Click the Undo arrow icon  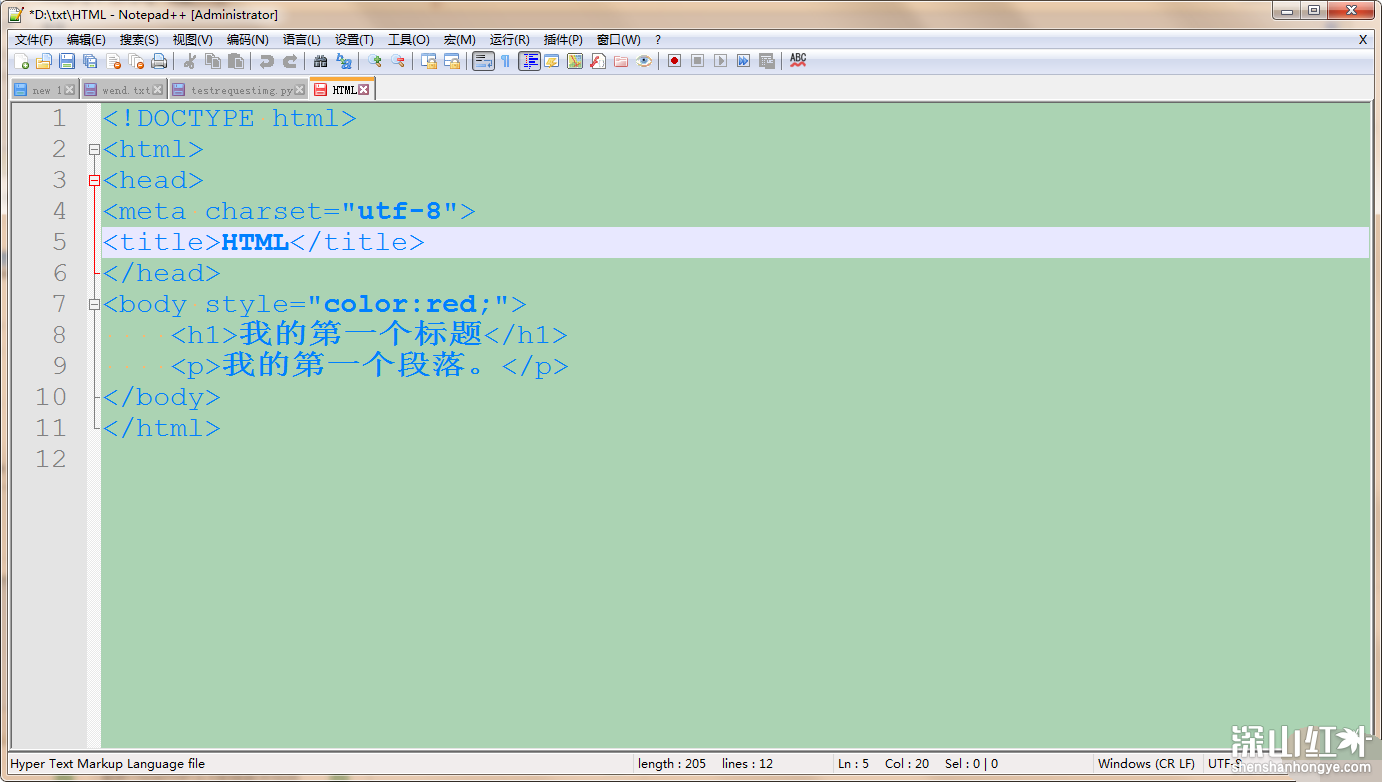pyautogui.click(x=266, y=61)
